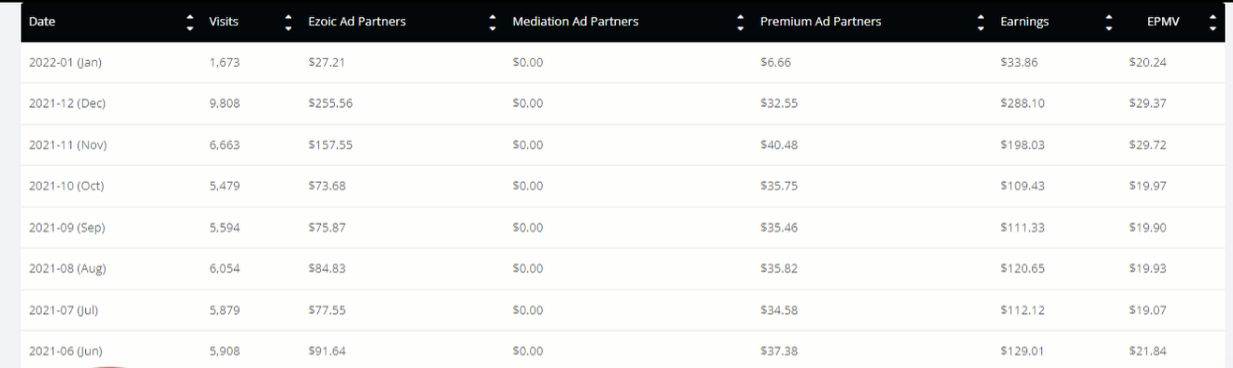Sort by Mediation Ad Partners arrows
The width and height of the screenshot is (1233, 368).
(740, 22)
